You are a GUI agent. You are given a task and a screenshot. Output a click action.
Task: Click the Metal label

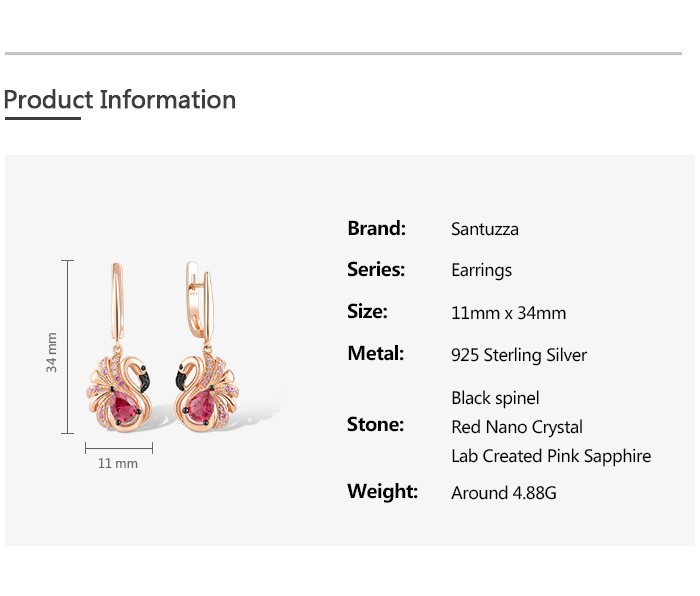pyautogui.click(x=375, y=353)
